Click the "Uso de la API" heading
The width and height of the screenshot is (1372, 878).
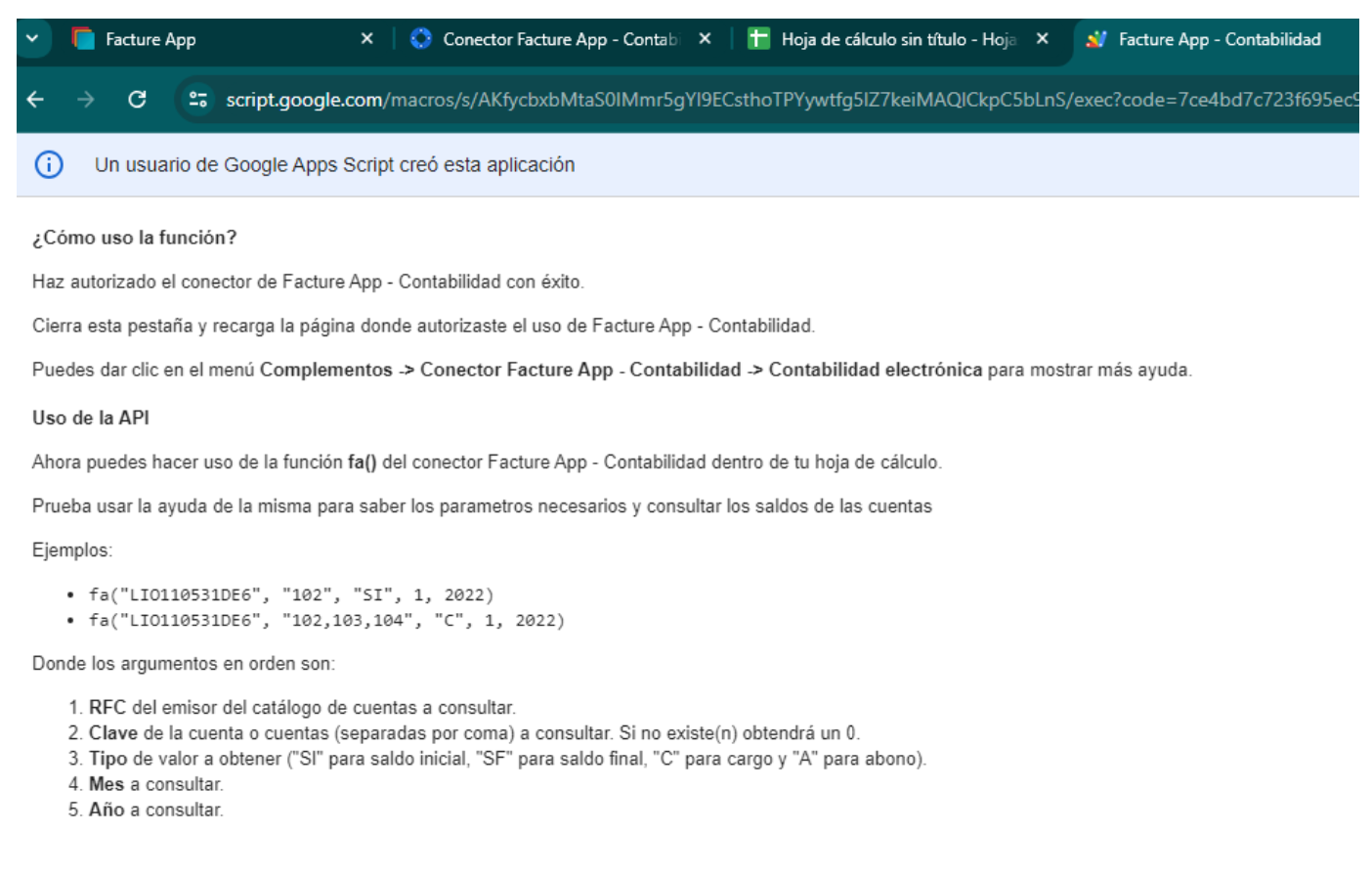pyautogui.click(x=91, y=417)
